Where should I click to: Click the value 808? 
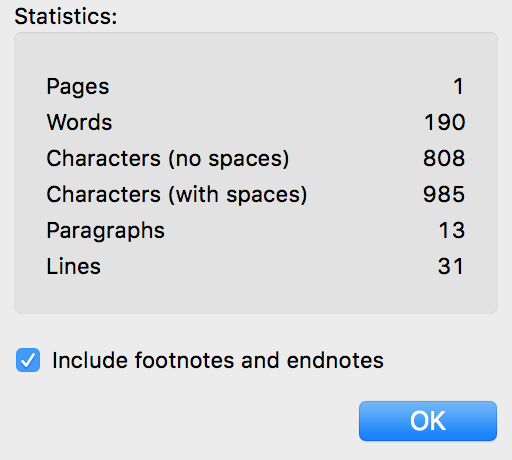coord(444,158)
